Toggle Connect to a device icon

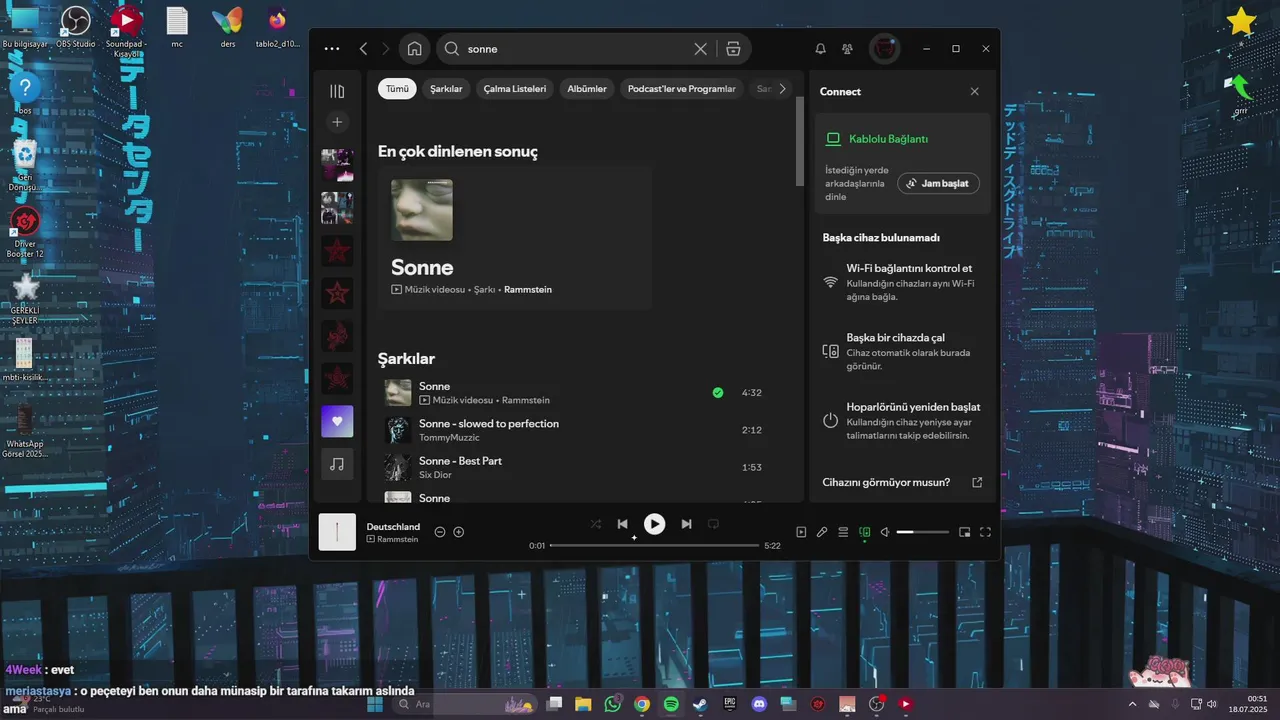pos(865,532)
